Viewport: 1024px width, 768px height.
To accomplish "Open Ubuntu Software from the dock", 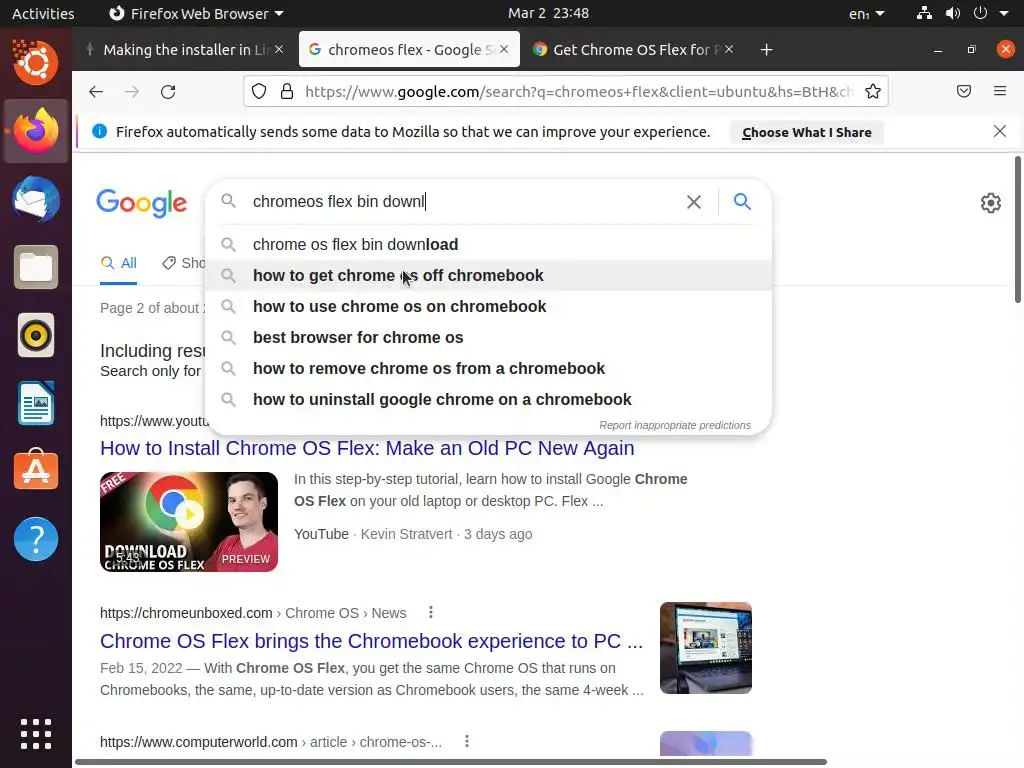I will [36, 470].
